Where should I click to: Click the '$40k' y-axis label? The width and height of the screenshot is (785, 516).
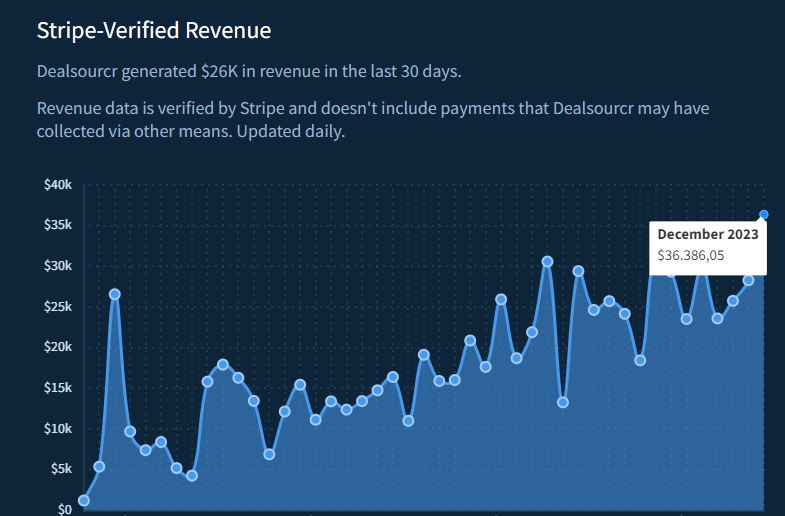coord(58,185)
